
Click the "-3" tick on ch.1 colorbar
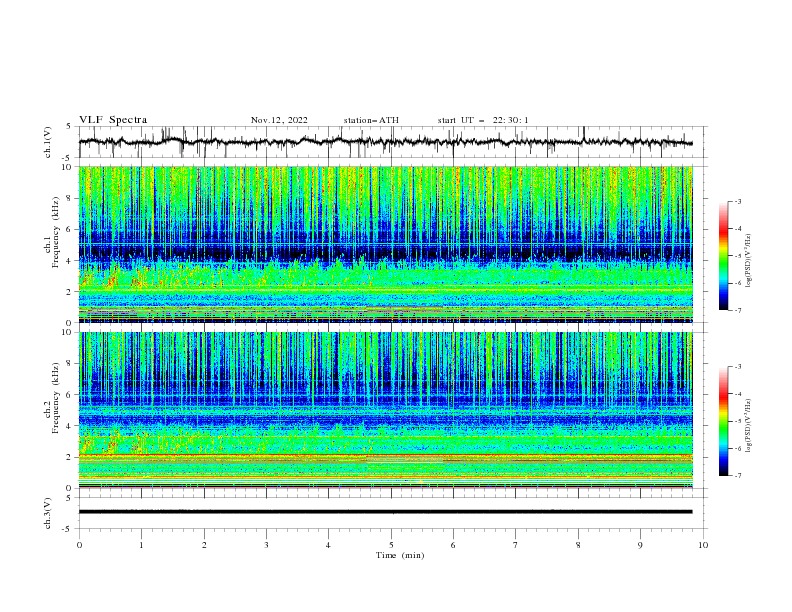pos(738,201)
